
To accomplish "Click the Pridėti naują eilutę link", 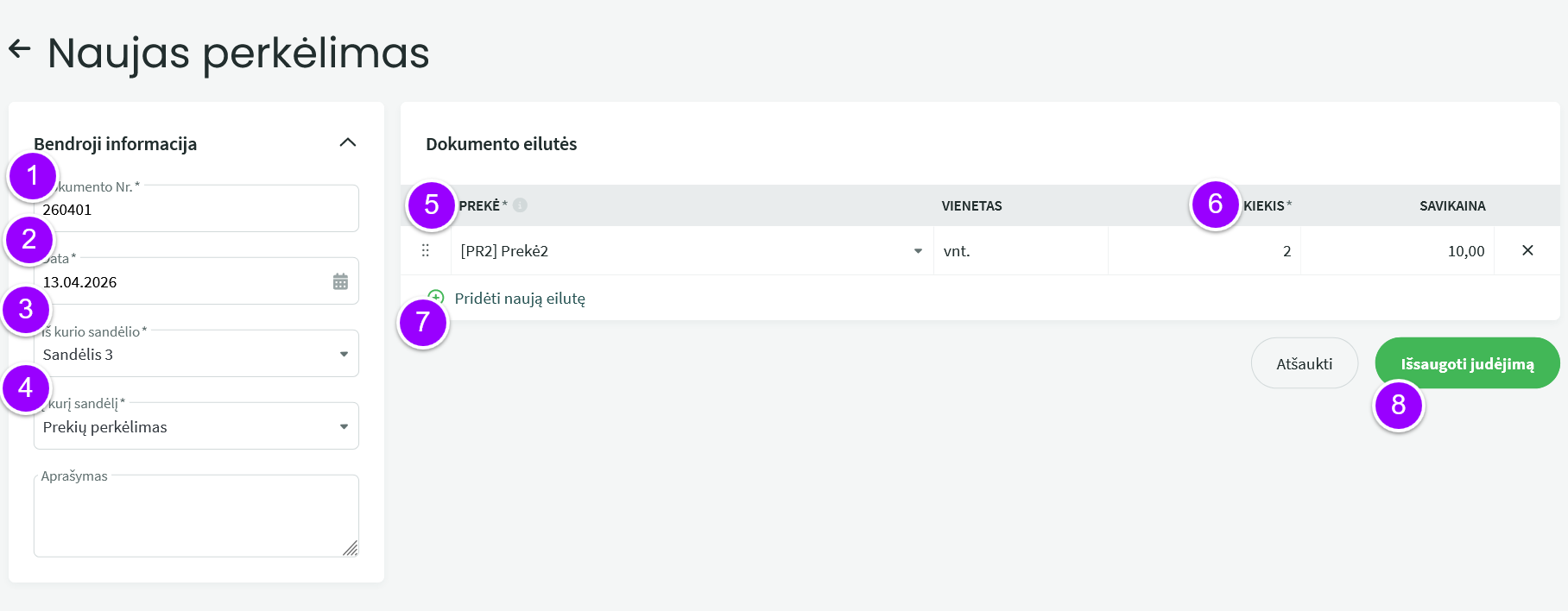I will [520, 299].
